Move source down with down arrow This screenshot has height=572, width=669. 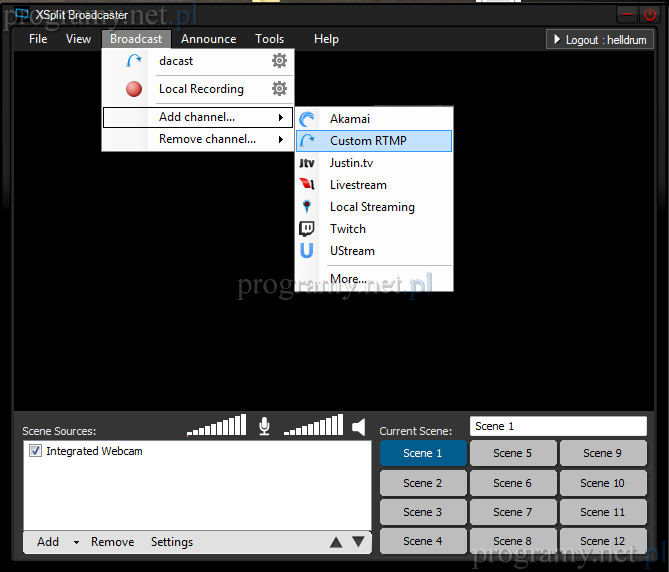point(358,542)
